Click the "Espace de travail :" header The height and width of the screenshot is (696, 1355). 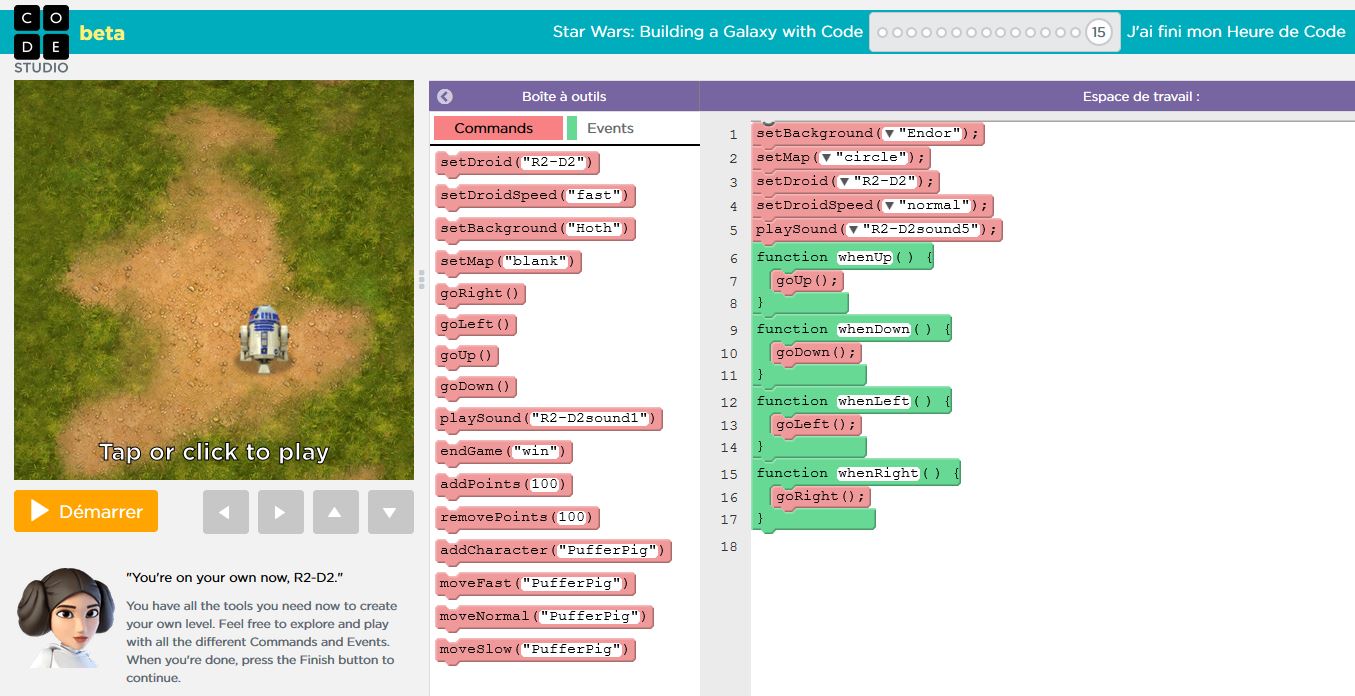tap(1141, 97)
